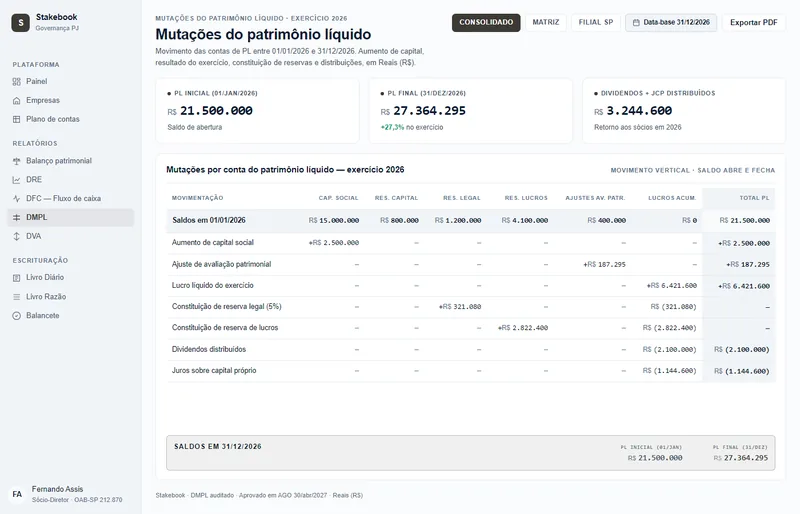Click the Stakebook logo icon
The width and height of the screenshot is (800, 514).
point(20,22)
